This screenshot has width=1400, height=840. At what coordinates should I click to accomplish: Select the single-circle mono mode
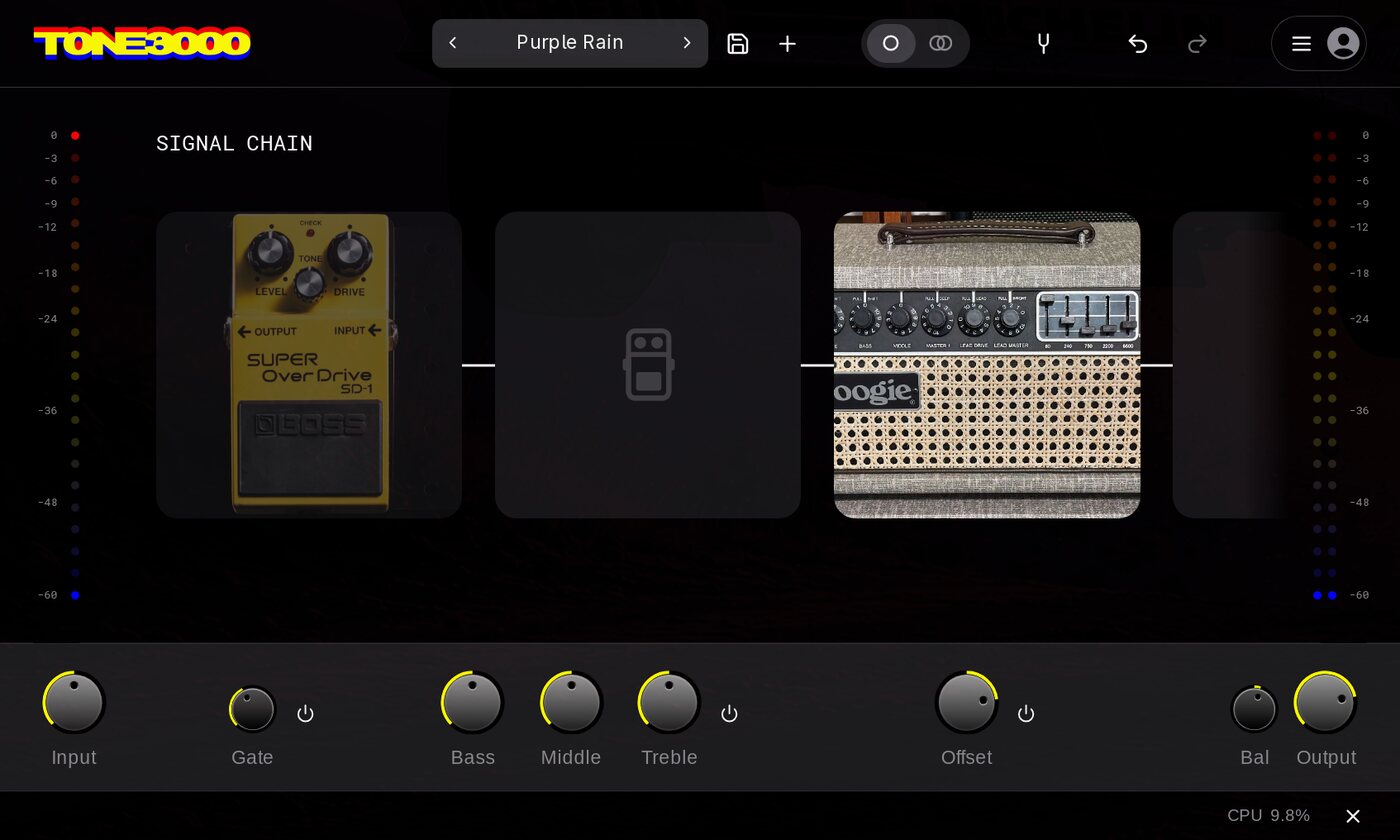coord(891,43)
